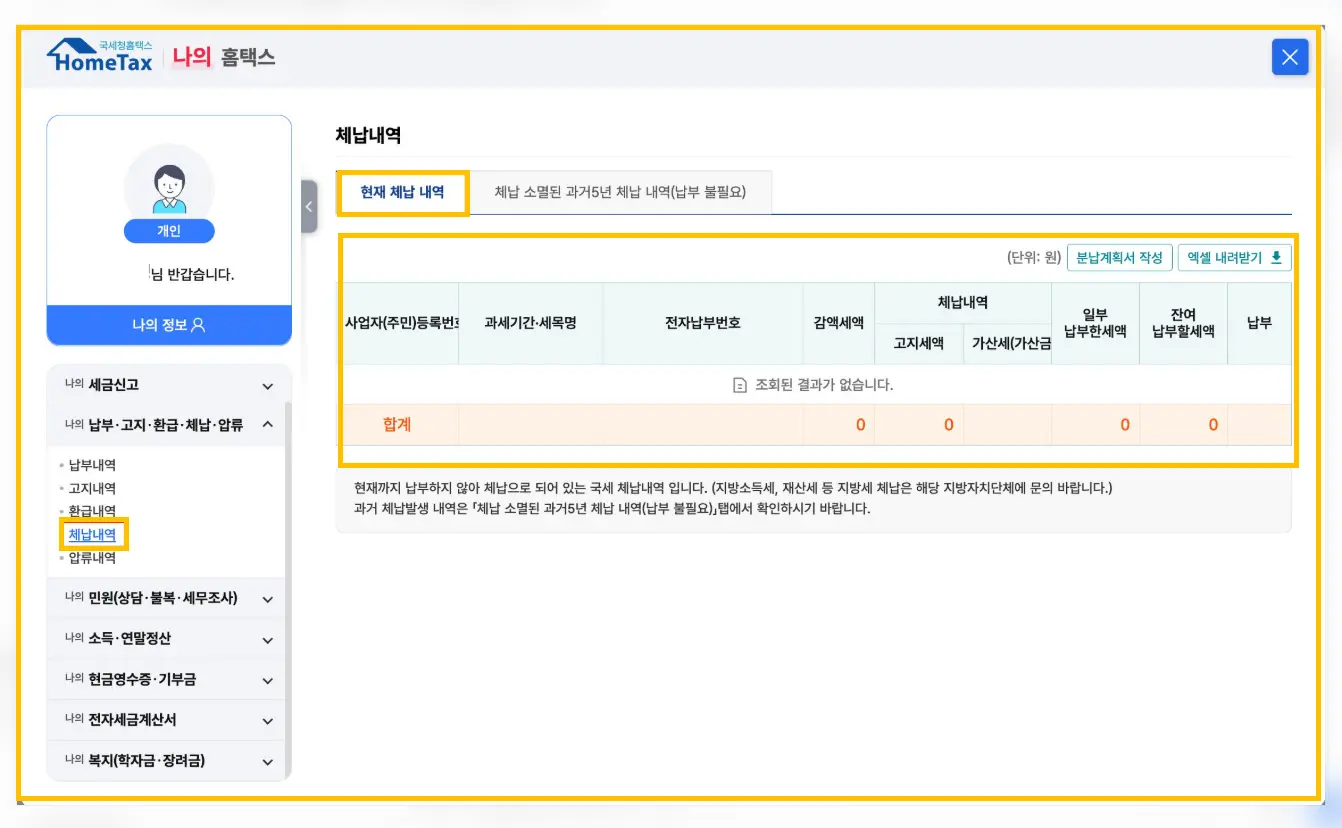Collapse the left sidebar panel handle
Screen dimensions: 1342x828
(x=309, y=206)
